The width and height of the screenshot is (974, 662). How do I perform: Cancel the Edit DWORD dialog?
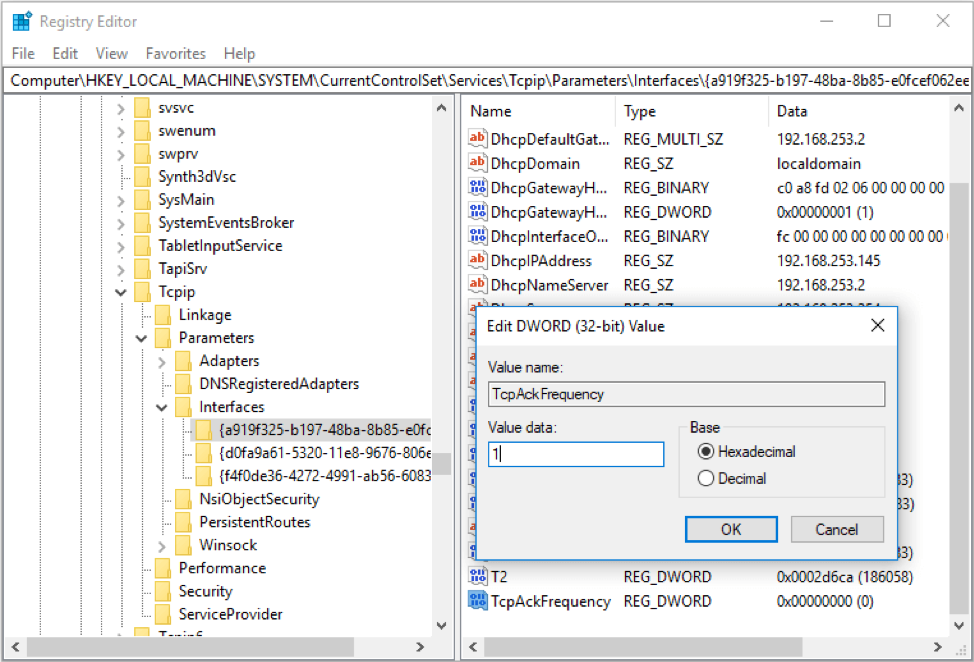(x=837, y=529)
